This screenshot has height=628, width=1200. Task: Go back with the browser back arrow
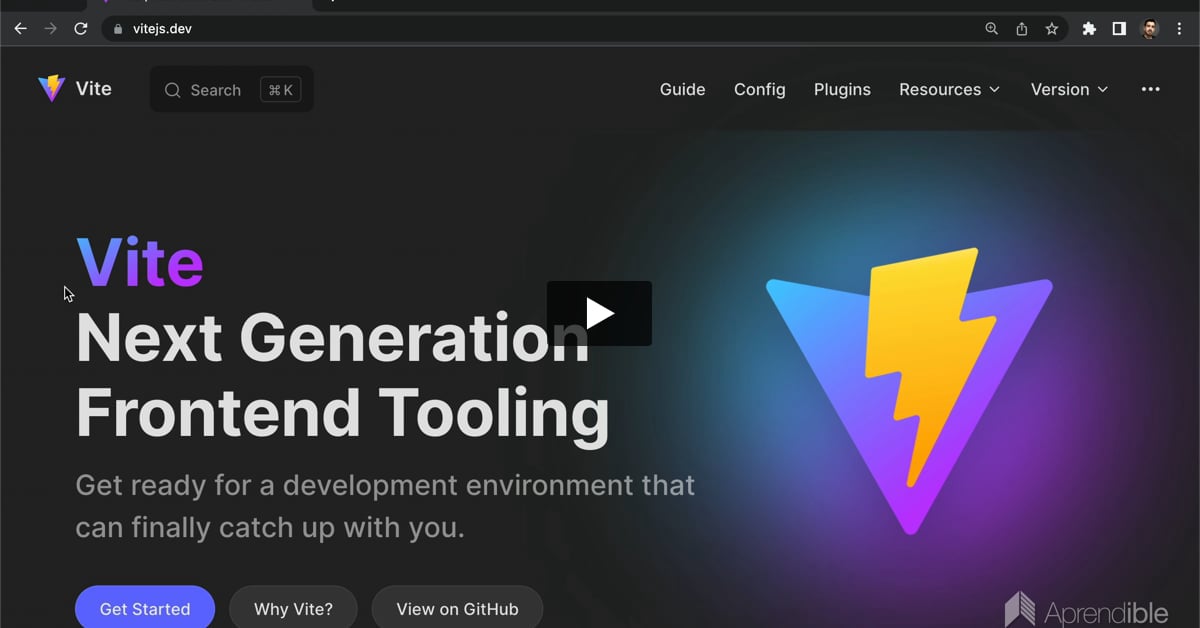click(x=20, y=29)
